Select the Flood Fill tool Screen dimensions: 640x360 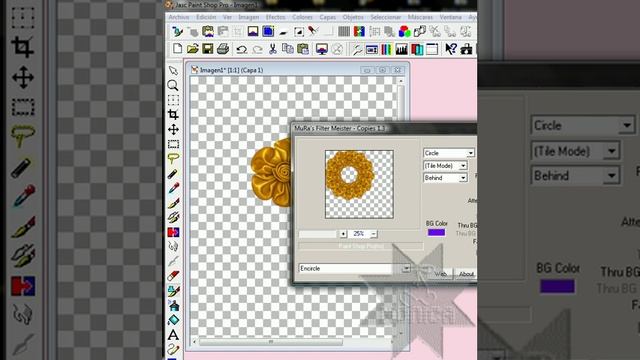(173, 320)
